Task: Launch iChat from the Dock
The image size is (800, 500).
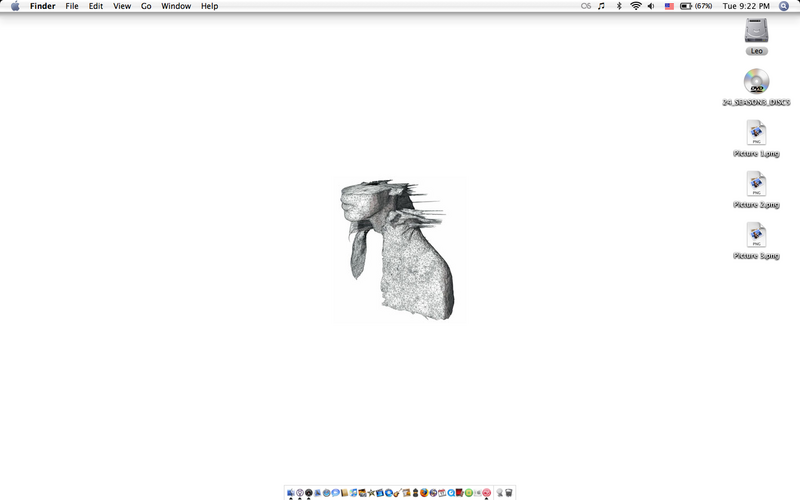Action: [x=335, y=493]
